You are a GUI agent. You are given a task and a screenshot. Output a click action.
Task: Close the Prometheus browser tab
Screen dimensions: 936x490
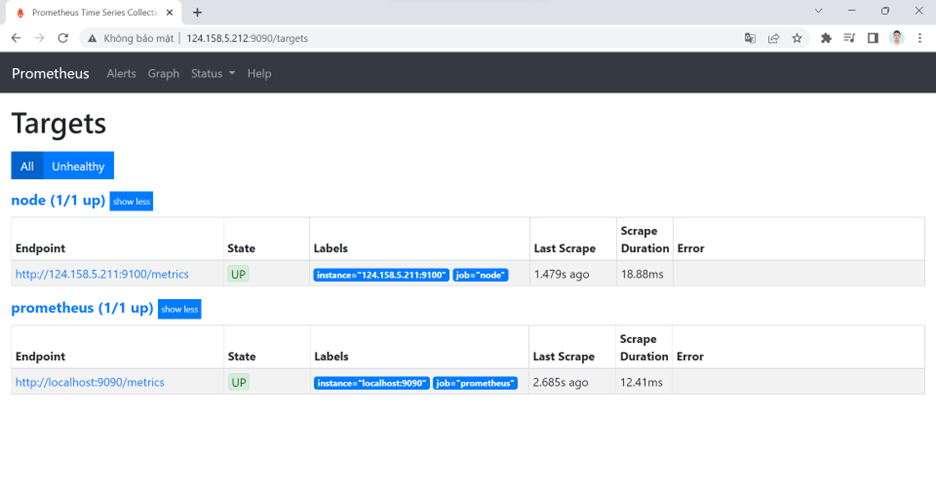point(170,12)
